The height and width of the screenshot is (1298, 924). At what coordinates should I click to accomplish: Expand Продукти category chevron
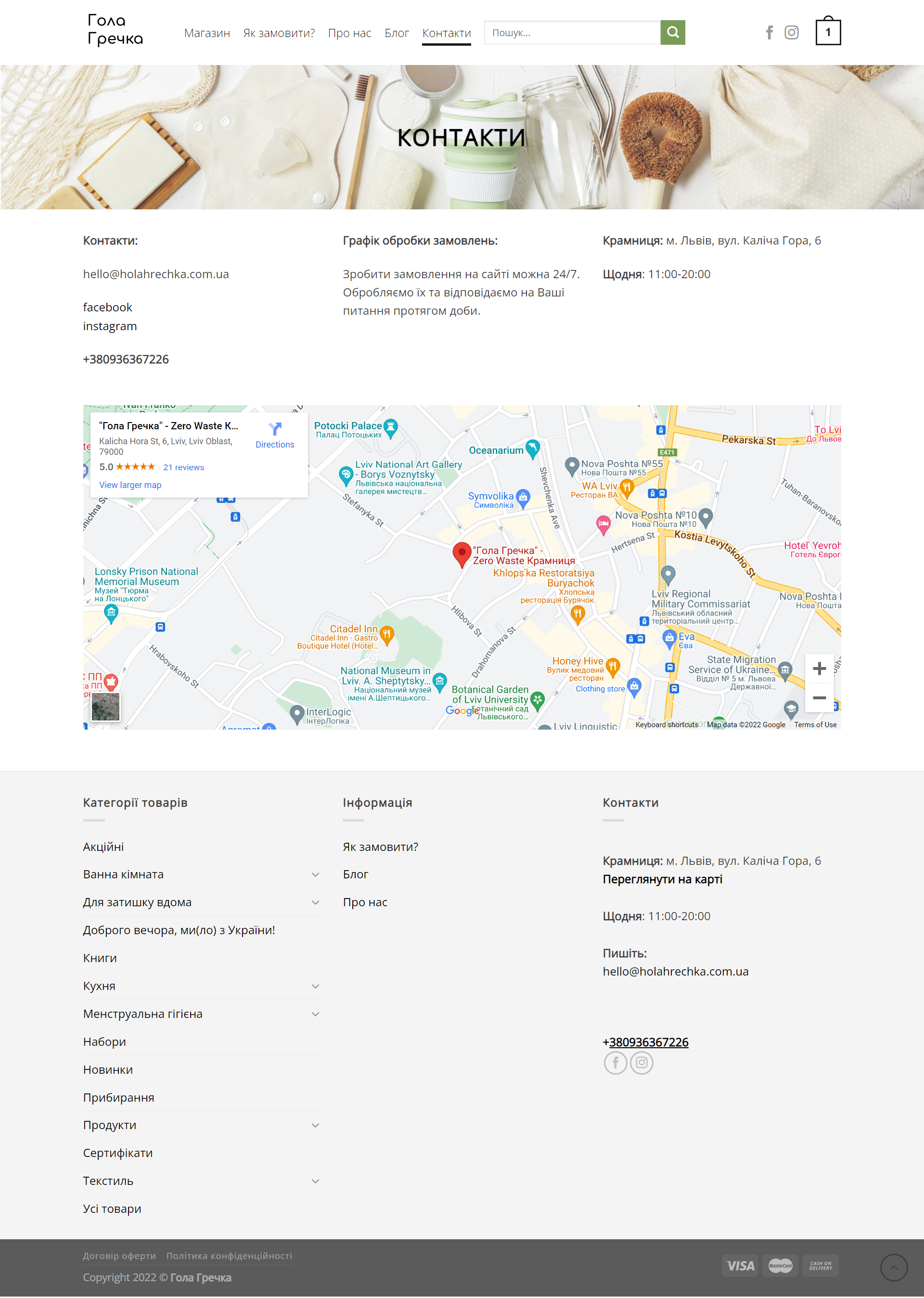pyautogui.click(x=315, y=1125)
